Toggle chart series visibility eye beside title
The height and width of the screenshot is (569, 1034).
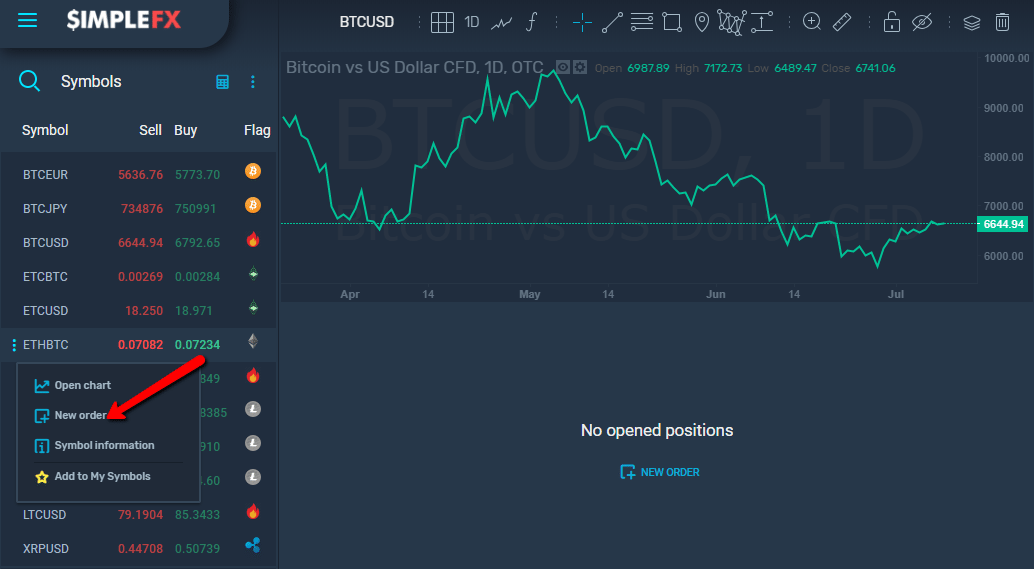pyautogui.click(x=563, y=68)
